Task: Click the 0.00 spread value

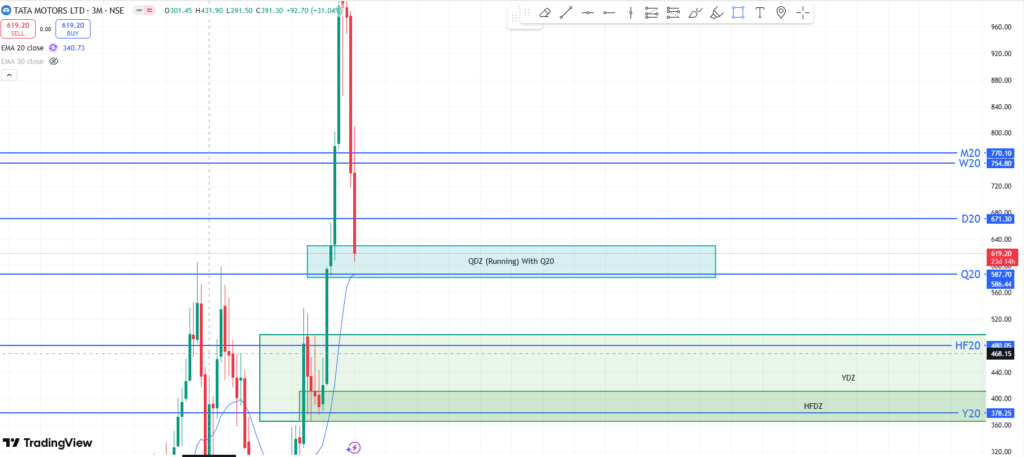Action: click(x=46, y=29)
